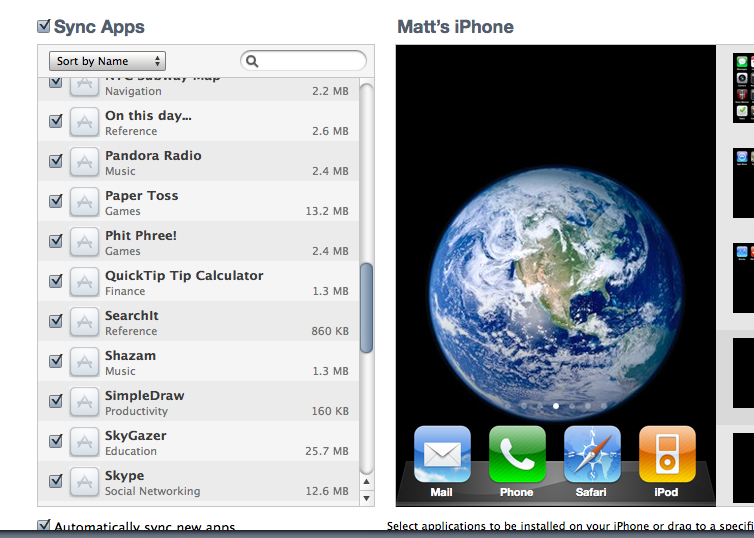Uncheck the Pandora Radio checkbox
Image resolution: width=754 pixels, height=538 pixels.
[x=56, y=160]
